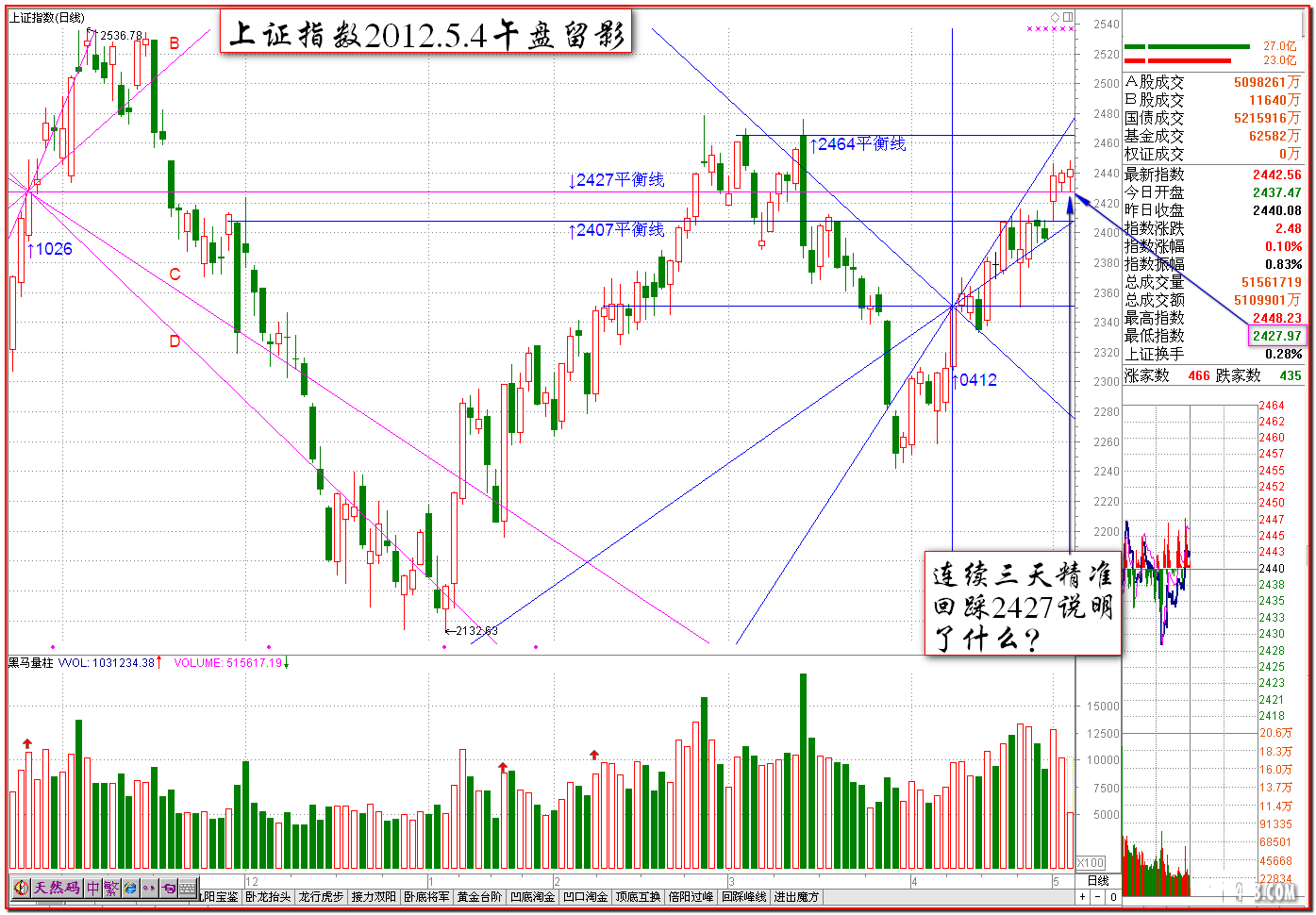Click the minus zoom-out button
This screenshot has width=1316, height=915.
tap(1098, 896)
